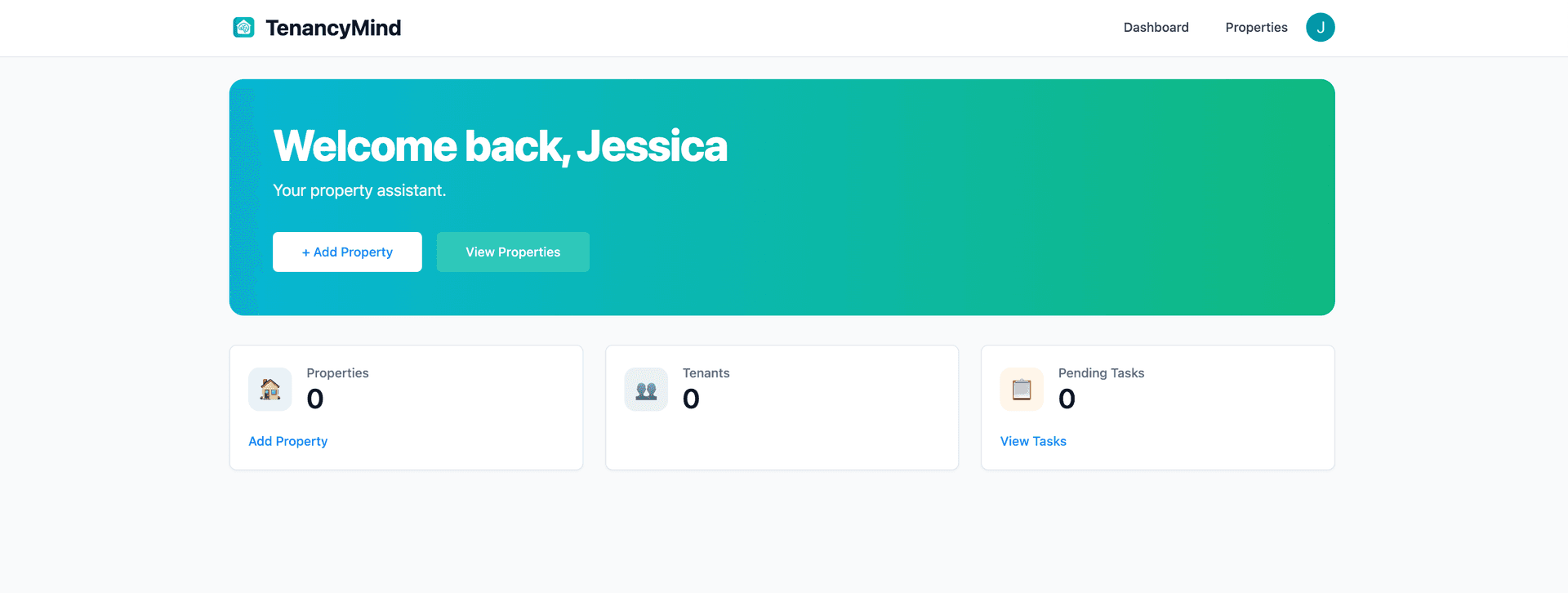Click the 'Your property assistant.' subtitle
The width and height of the screenshot is (1568, 593).
click(359, 190)
